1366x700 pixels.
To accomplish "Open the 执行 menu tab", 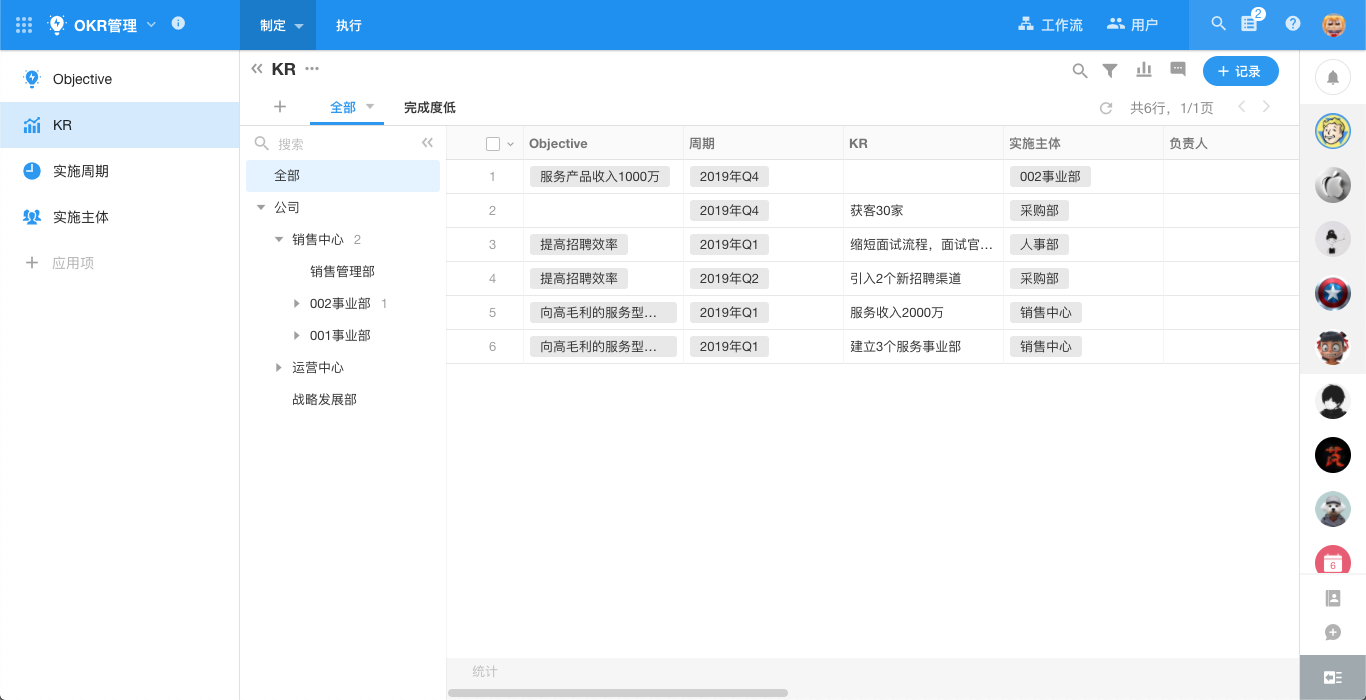I will click(x=349, y=26).
